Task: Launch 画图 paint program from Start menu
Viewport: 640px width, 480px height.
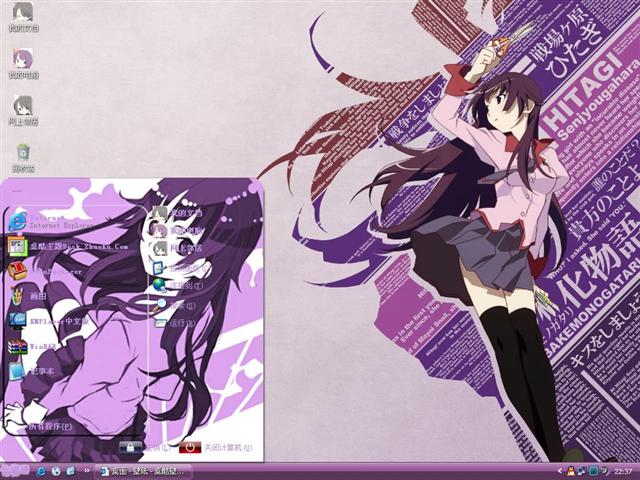Action: [x=28, y=296]
